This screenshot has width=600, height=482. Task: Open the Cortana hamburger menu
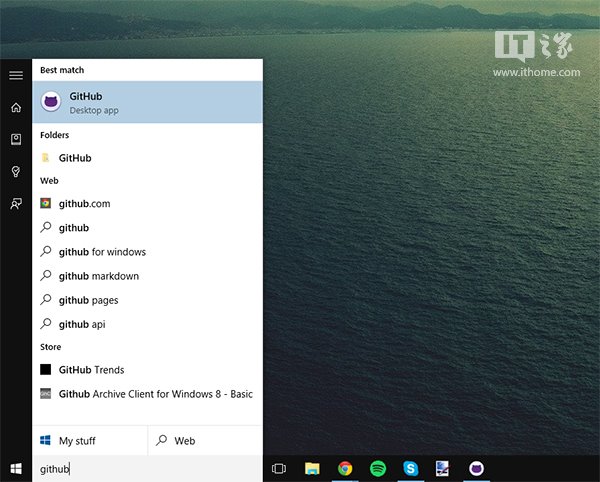pyautogui.click(x=16, y=75)
